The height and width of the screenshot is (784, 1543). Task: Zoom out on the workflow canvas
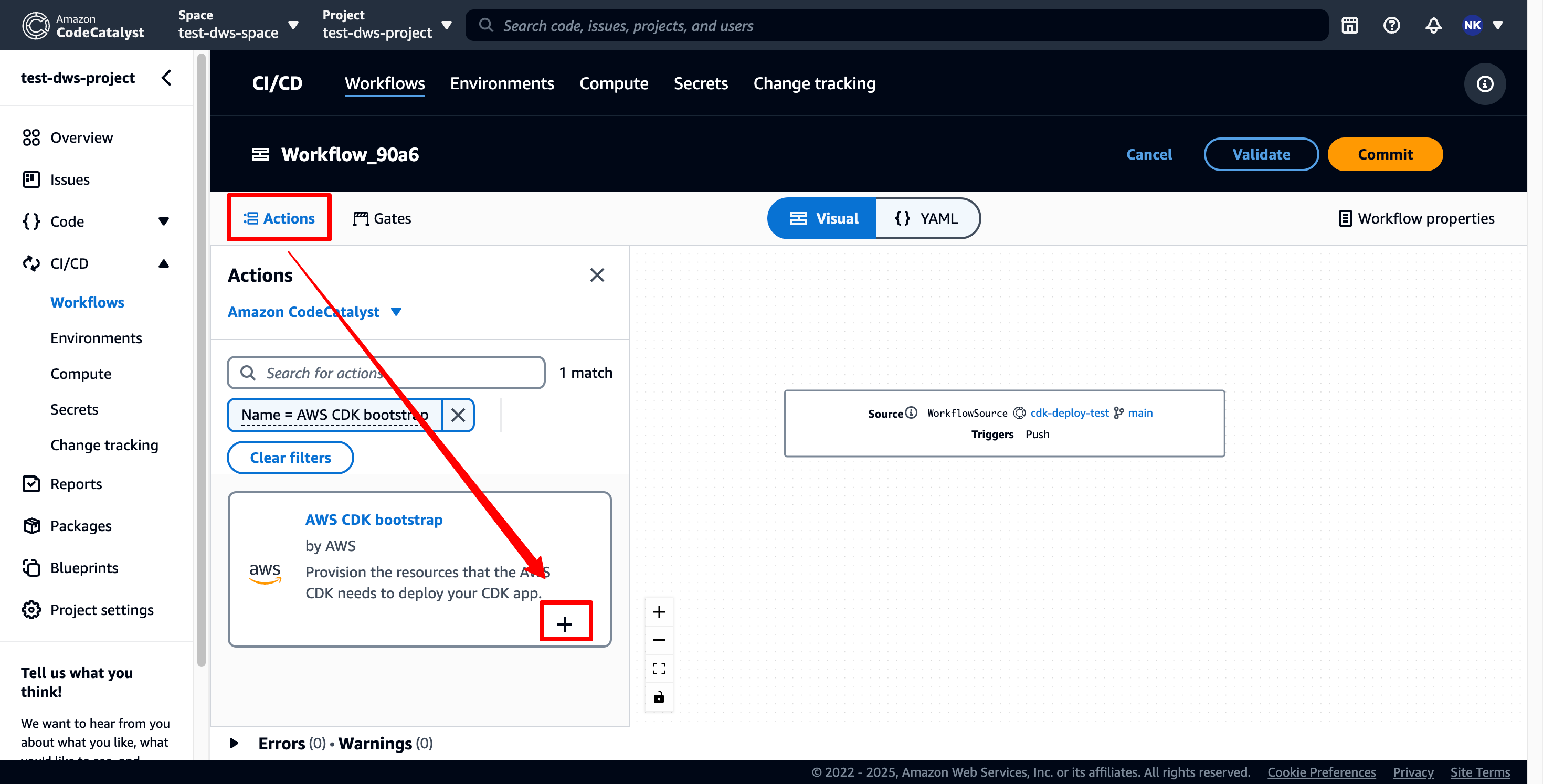(x=658, y=640)
